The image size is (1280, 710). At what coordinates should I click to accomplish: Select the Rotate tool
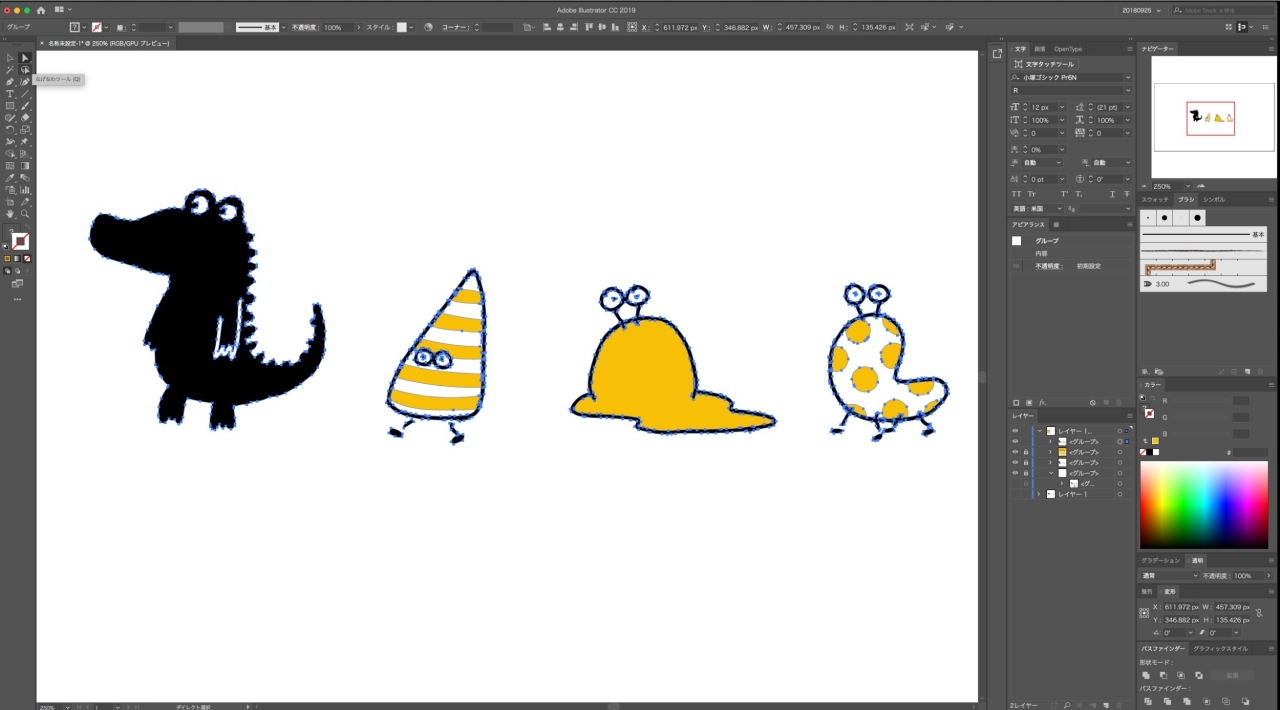pos(10,130)
